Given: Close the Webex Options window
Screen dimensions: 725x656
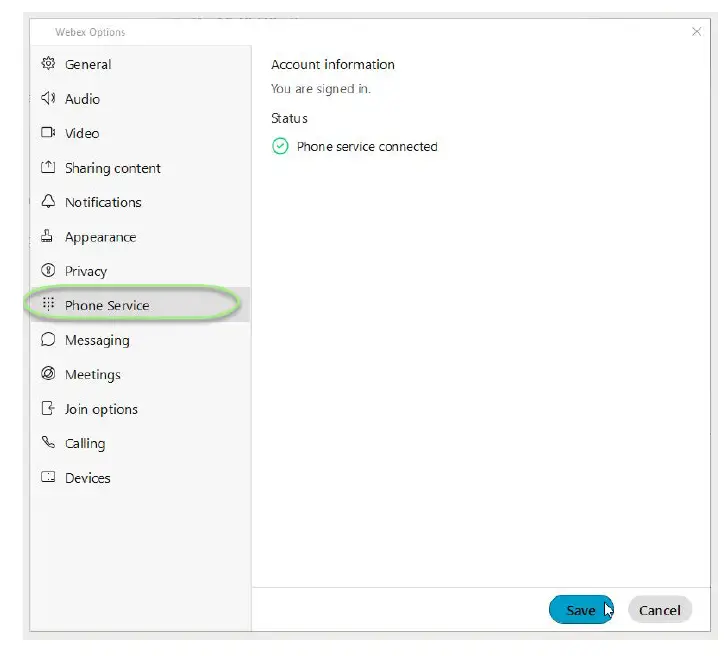Looking at the screenshot, I should (696, 31).
